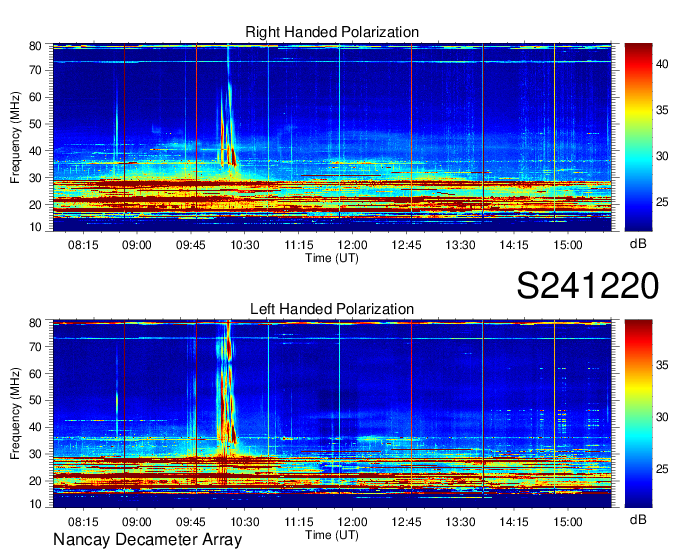
Task: Click the 12:45 tick of Right Handed plot
Action: point(406,245)
